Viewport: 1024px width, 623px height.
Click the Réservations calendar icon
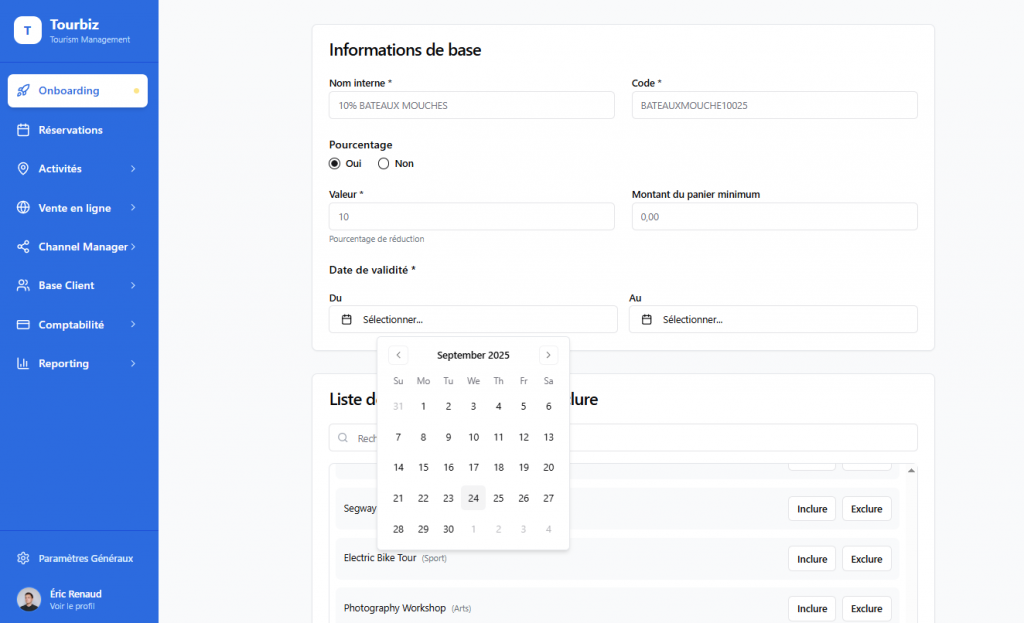pyautogui.click(x=23, y=130)
